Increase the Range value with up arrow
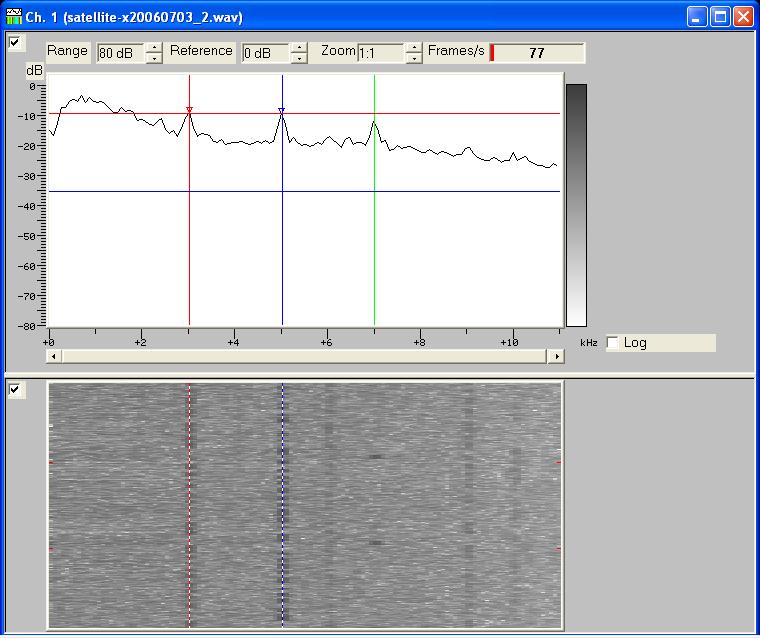Image resolution: width=760 pixels, height=638 pixels. pyautogui.click(x=154, y=47)
